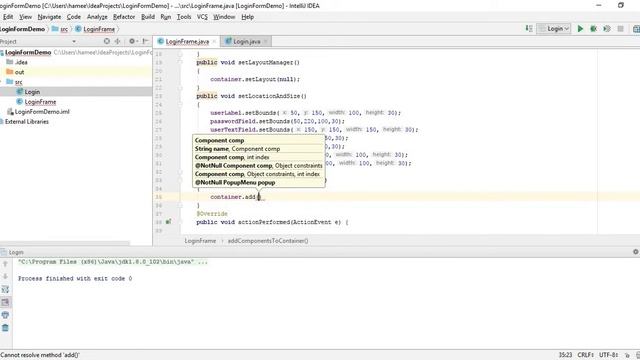Viewport: 640px width, 360px height.
Task: Open the Help menu
Action: pyautogui.click(x=247, y=17)
